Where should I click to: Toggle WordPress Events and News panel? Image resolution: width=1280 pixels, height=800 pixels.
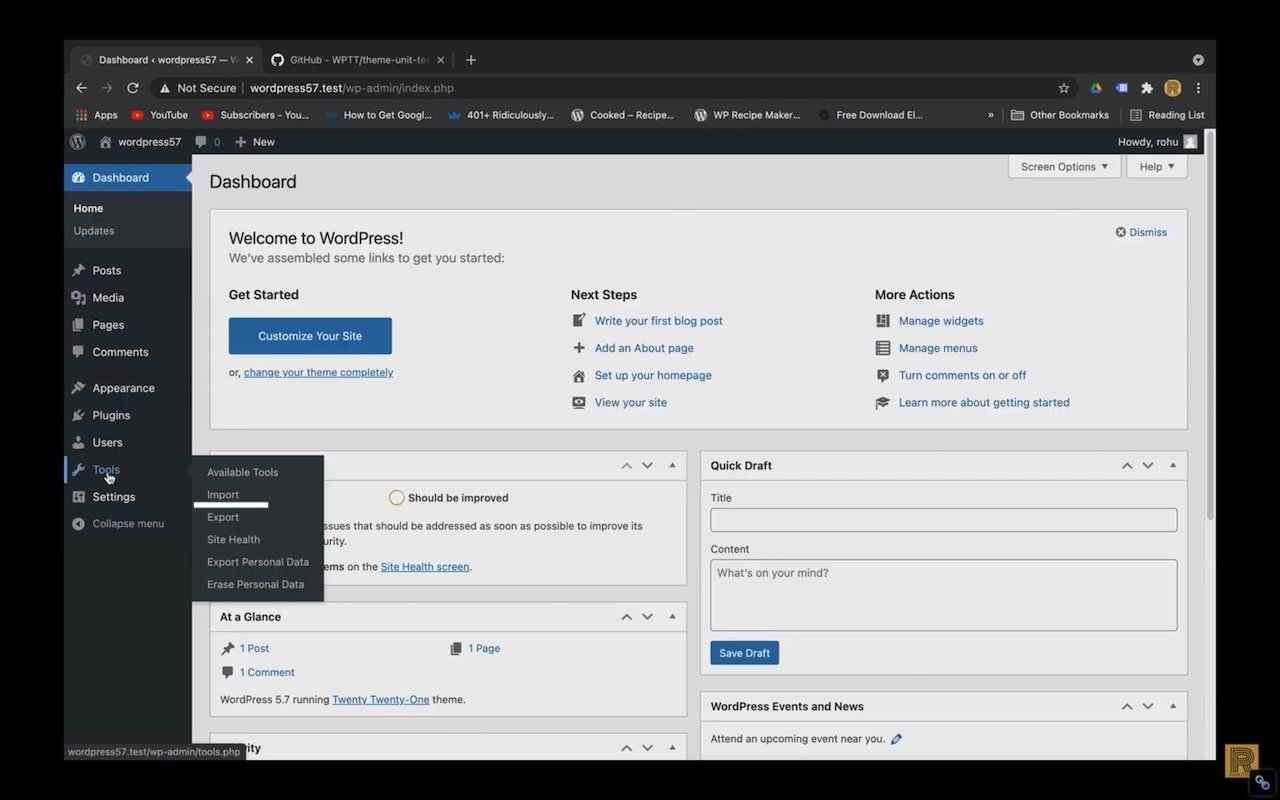click(x=1173, y=707)
